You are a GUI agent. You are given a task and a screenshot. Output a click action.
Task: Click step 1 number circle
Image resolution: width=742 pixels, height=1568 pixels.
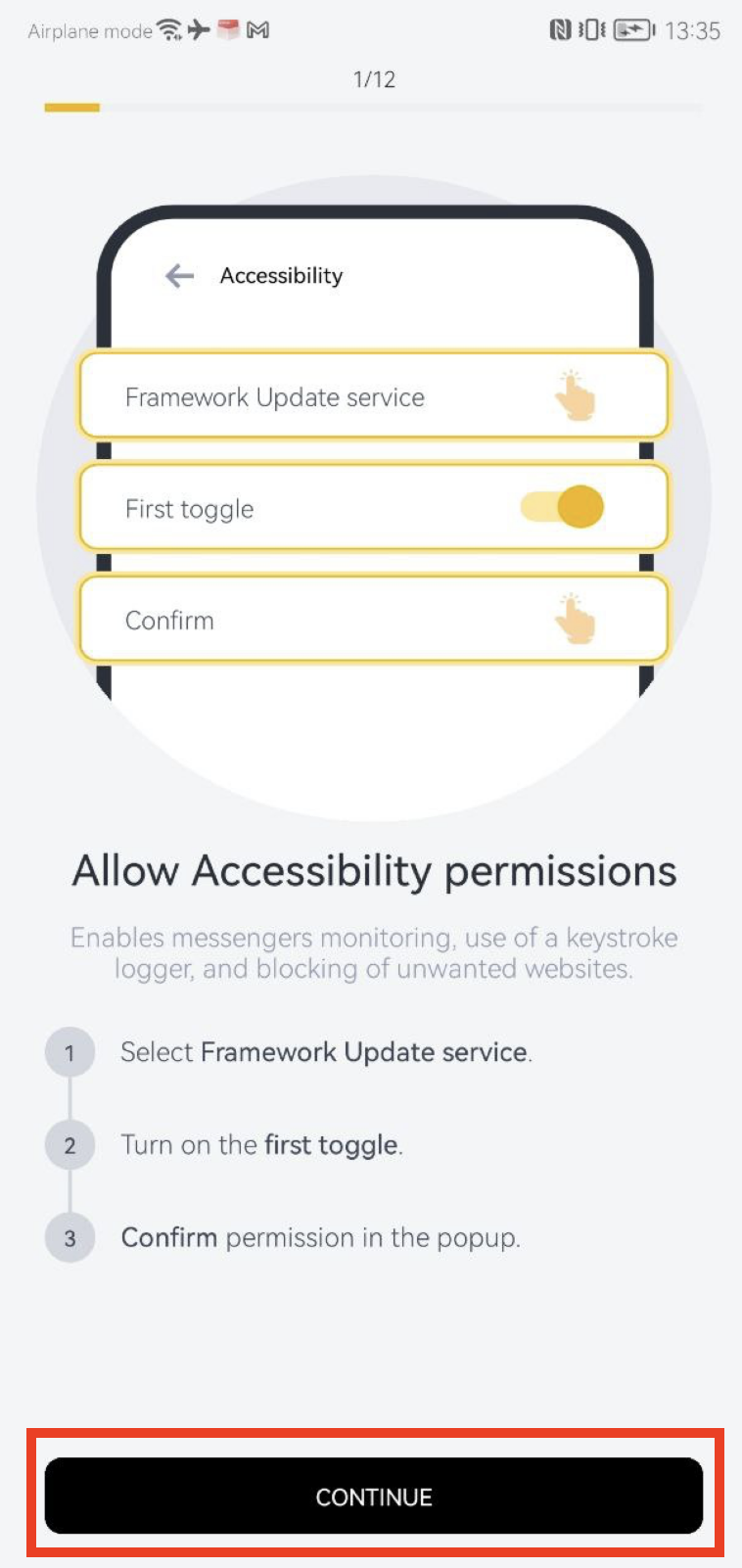(70, 1053)
